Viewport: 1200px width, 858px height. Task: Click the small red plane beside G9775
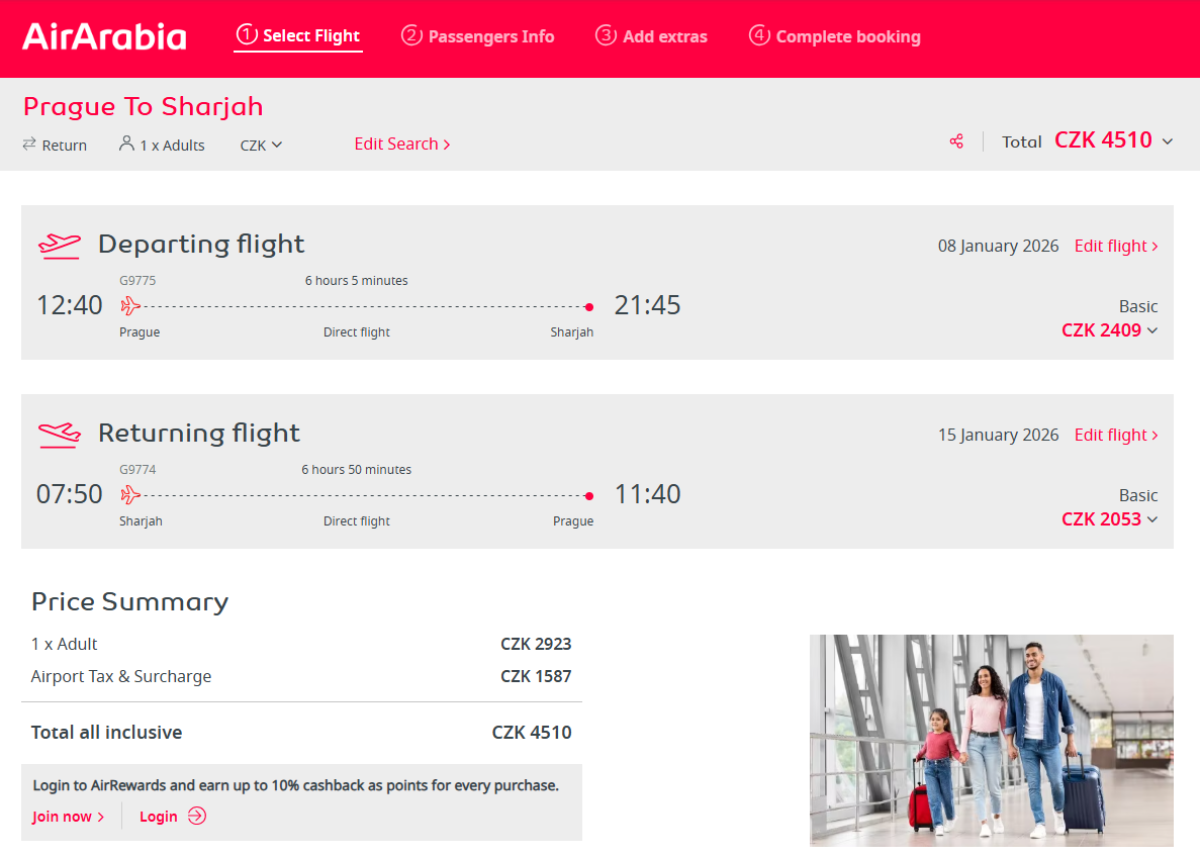click(x=130, y=306)
